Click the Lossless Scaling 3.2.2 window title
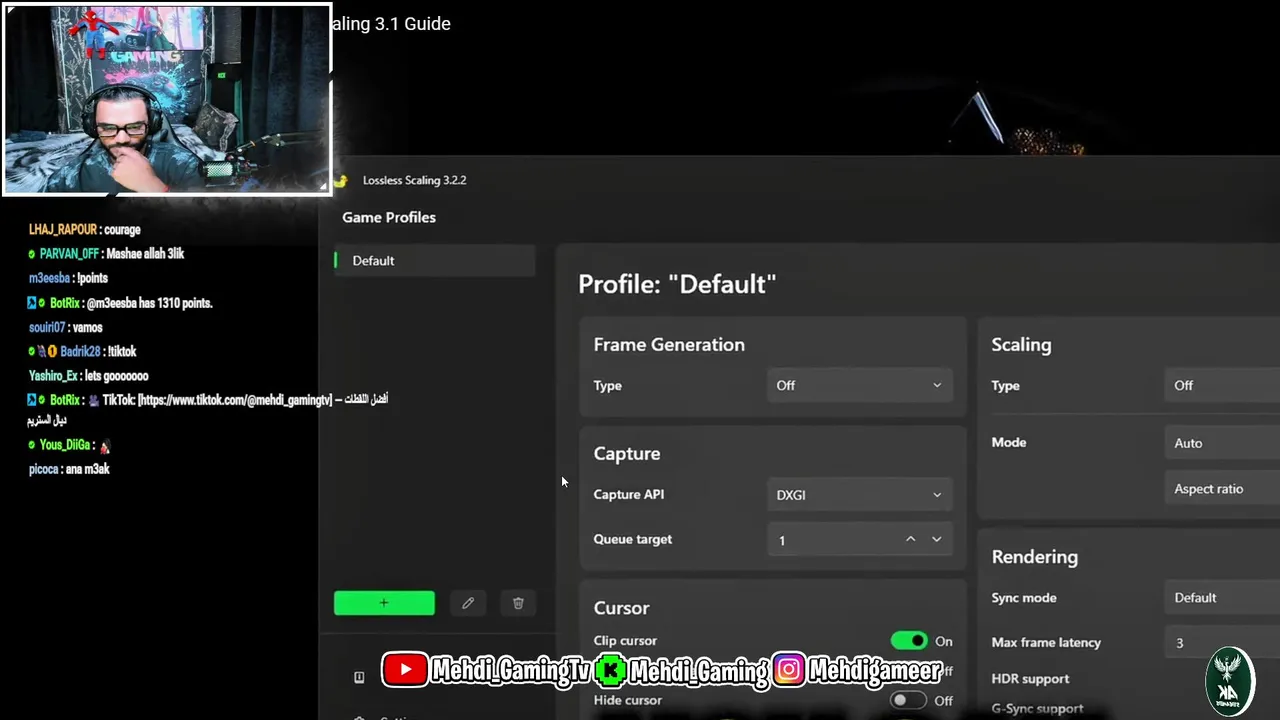Image resolution: width=1280 pixels, height=720 pixels. pos(414,181)
